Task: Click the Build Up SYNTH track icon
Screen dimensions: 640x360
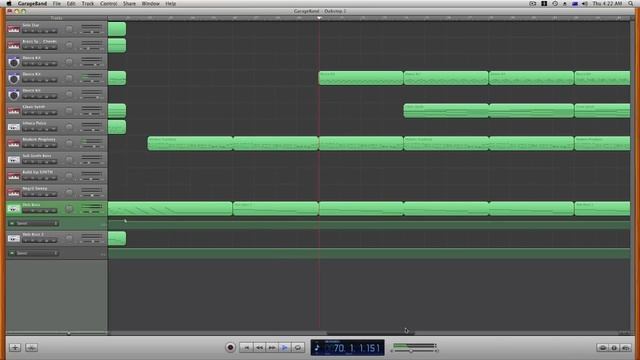Action: click(13, 176)
